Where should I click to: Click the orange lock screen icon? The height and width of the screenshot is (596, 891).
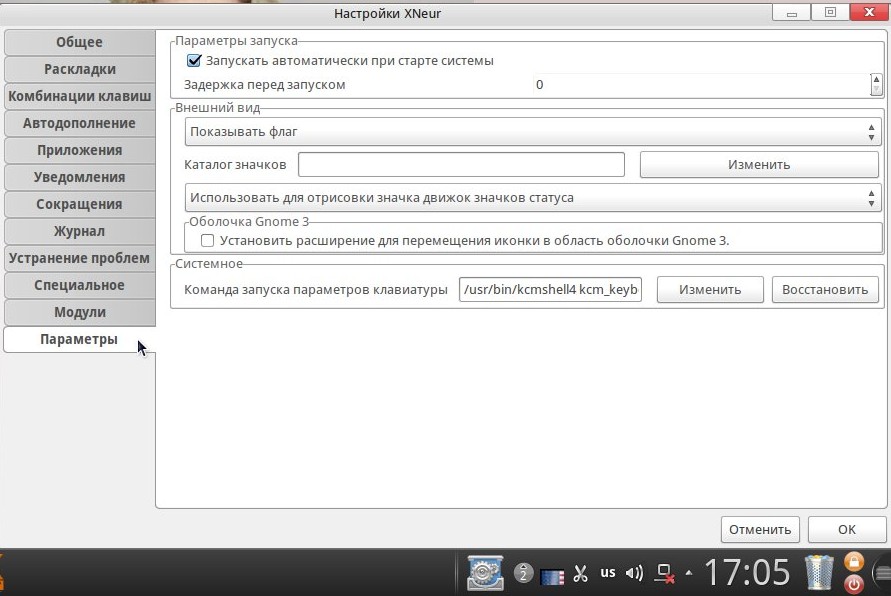[854, 561]
